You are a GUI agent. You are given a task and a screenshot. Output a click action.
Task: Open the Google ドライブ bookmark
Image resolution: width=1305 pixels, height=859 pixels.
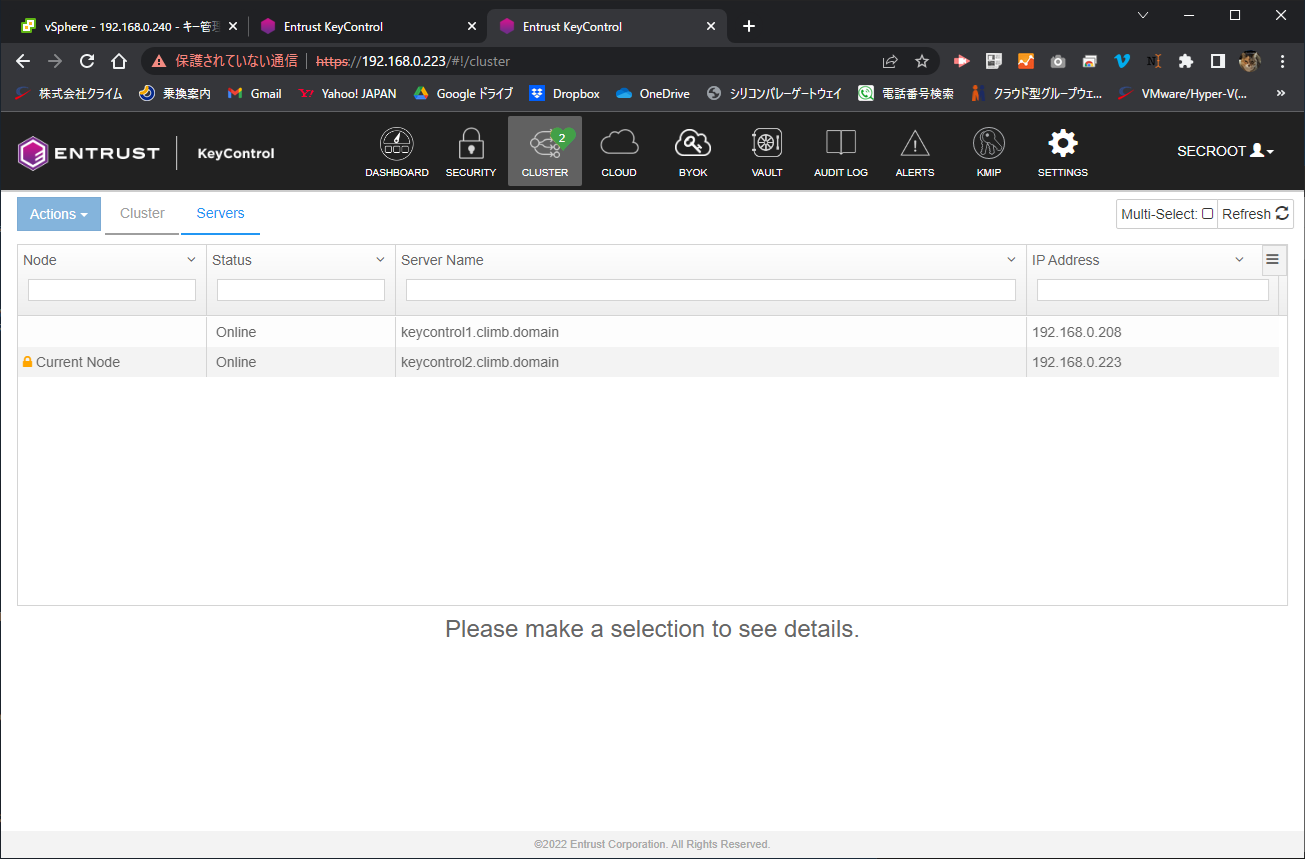click(x=463, y=93)
